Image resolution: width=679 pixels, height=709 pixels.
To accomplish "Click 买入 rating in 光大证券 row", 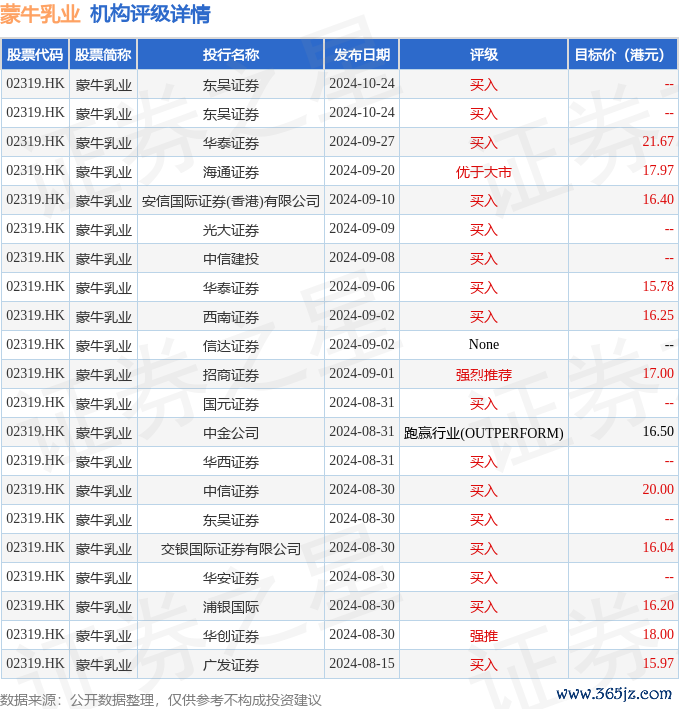I will (x=484, y=230).
